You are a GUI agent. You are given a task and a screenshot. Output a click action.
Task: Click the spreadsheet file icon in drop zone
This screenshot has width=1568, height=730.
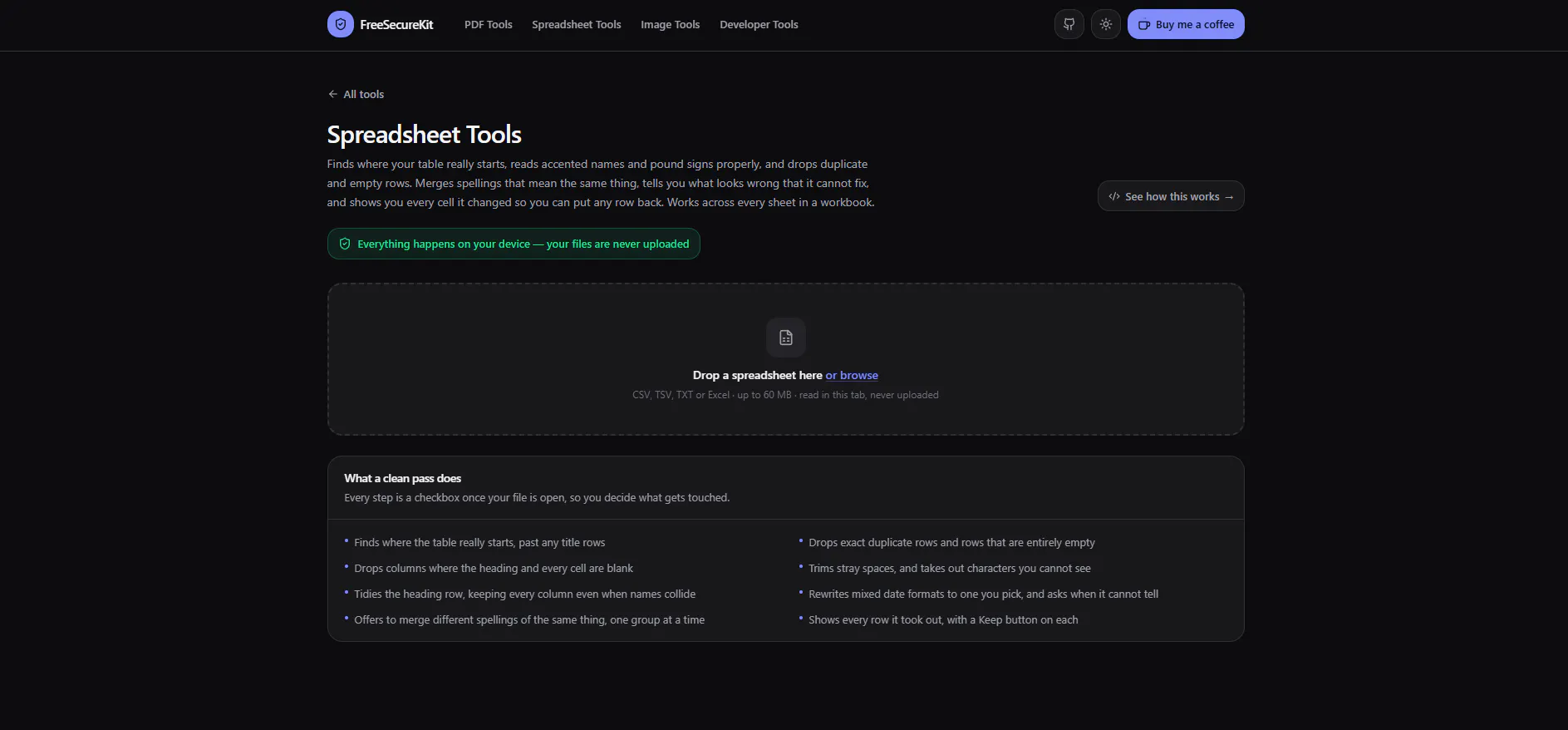[x=786, y=338]
